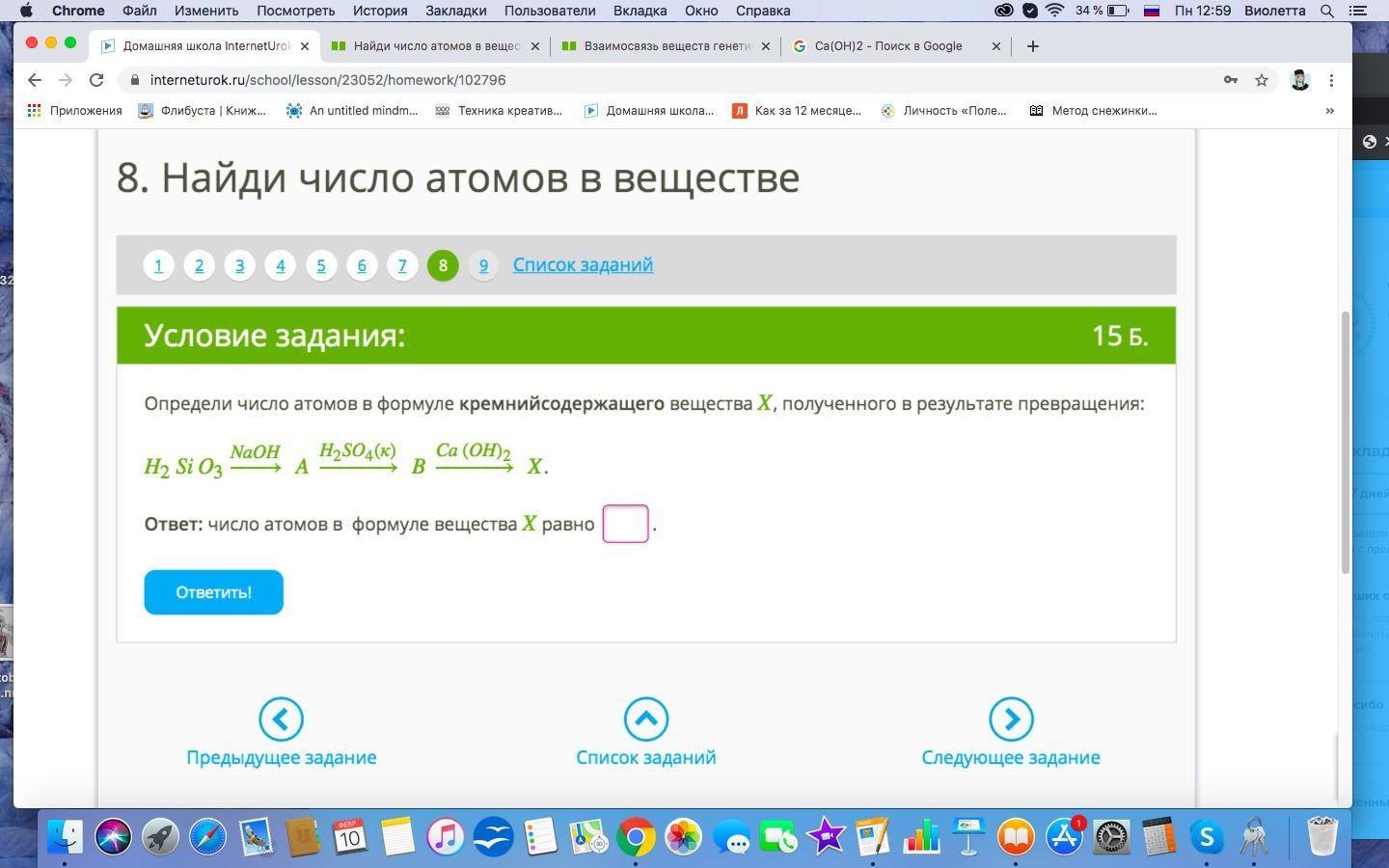Open the Посмотреть menu
Image resolution: width=1389 pixels, height=868 pixels.
tap(296, 11)
